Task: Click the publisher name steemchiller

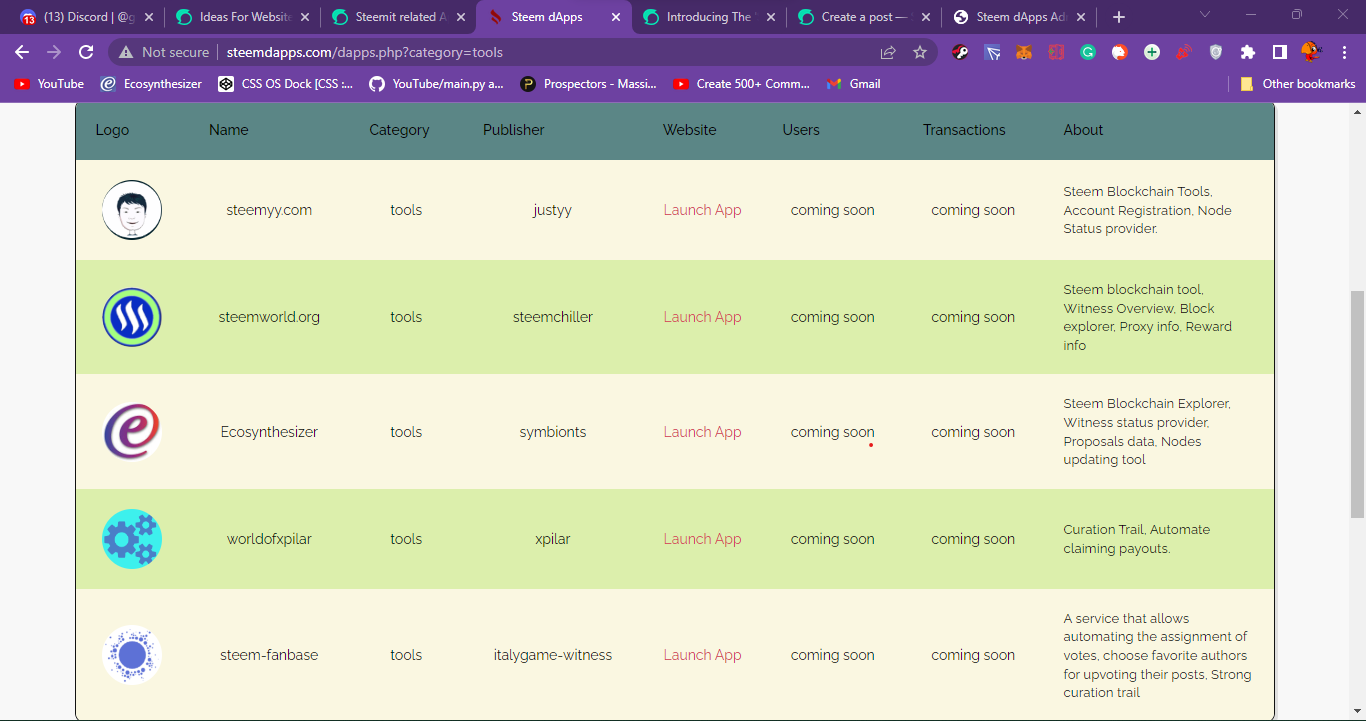Action: [x=553, y=317]
